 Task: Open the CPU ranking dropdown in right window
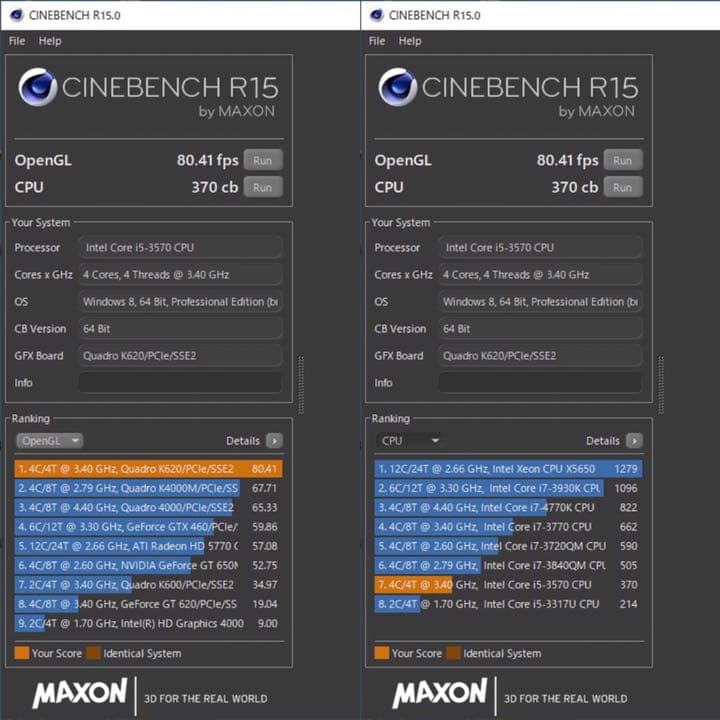(410, 441)
